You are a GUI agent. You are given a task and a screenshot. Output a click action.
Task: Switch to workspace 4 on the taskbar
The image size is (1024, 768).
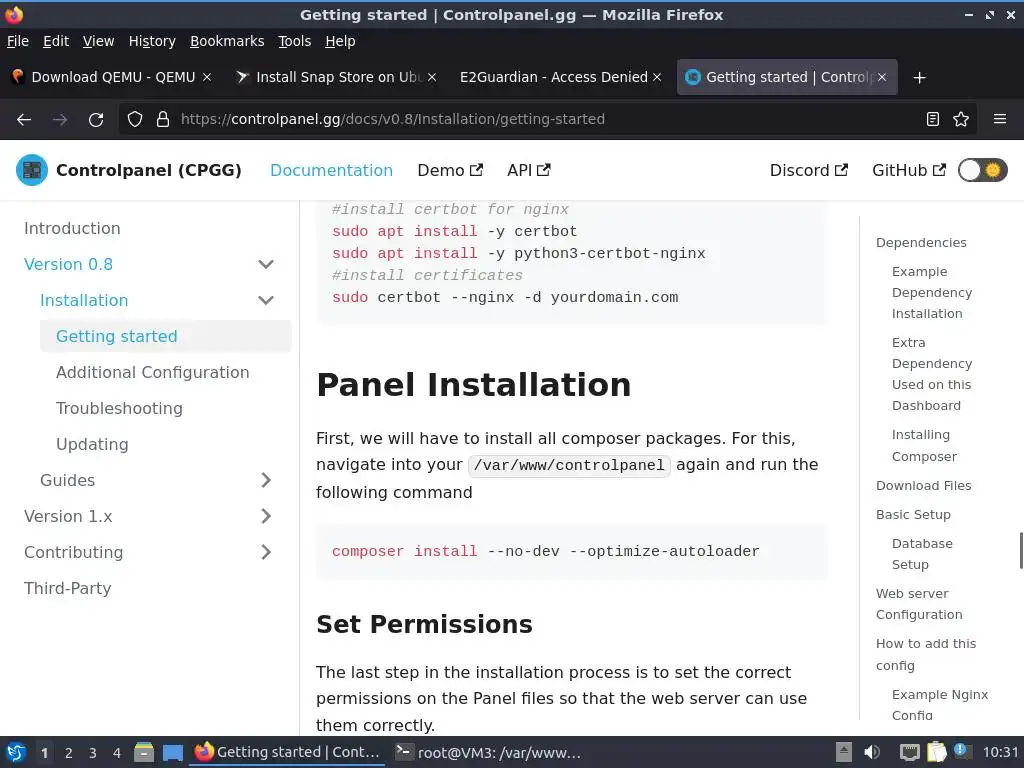point(116,753)
